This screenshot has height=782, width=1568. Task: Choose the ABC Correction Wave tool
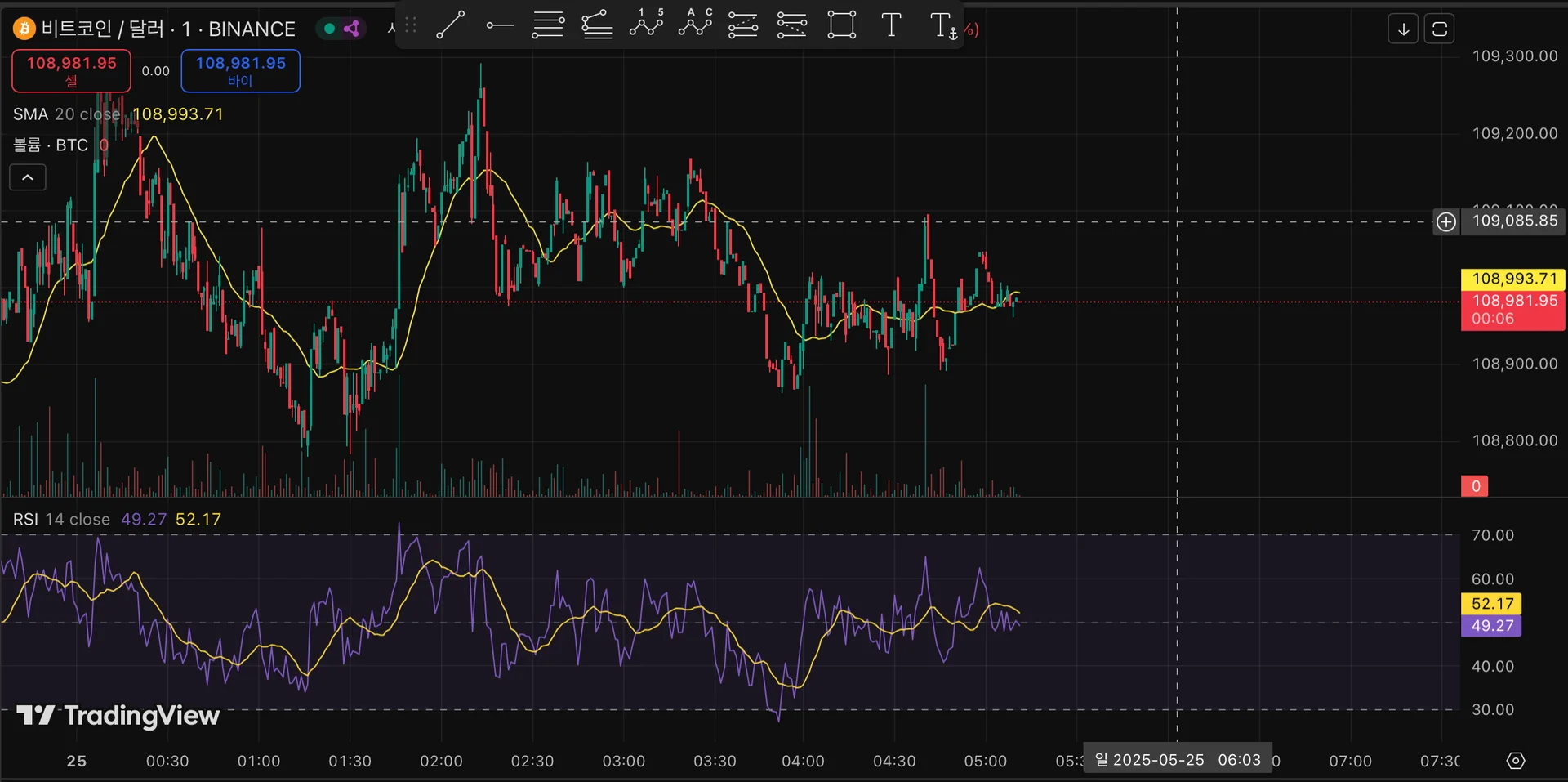[x=695, y=25]
